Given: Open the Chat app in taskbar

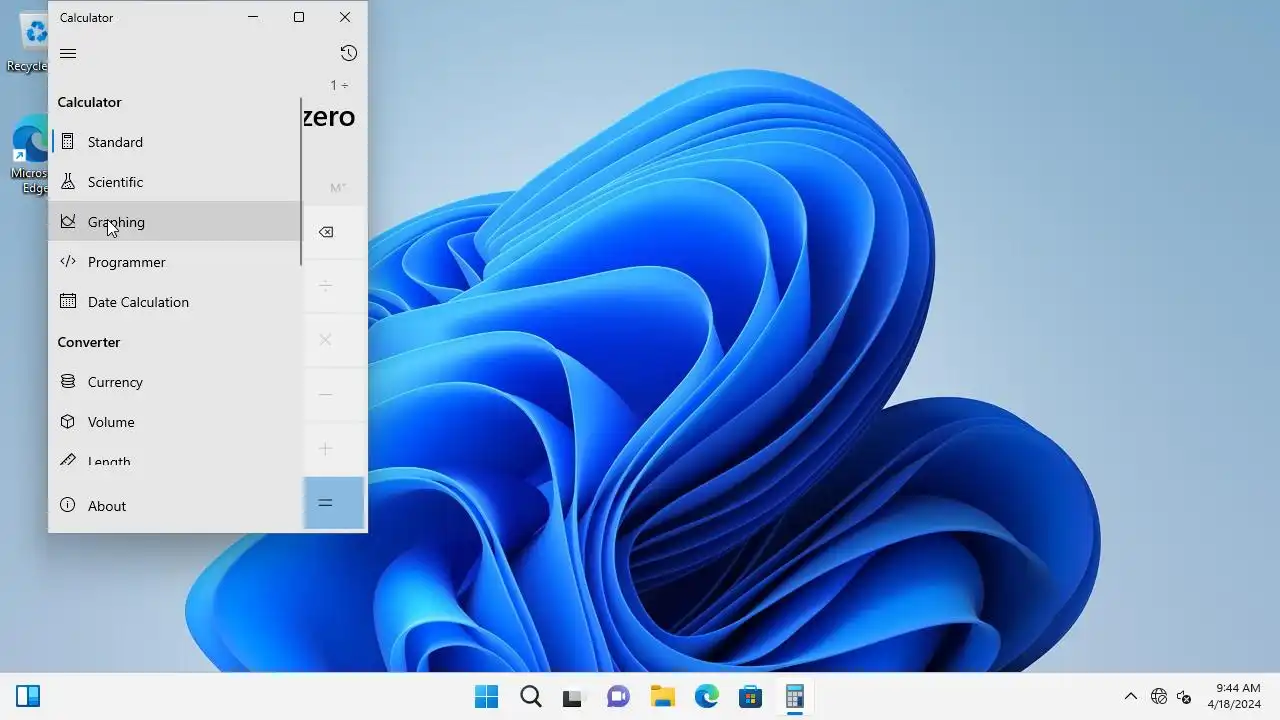Looking at the screenshot, I should (x=618, y=697).
